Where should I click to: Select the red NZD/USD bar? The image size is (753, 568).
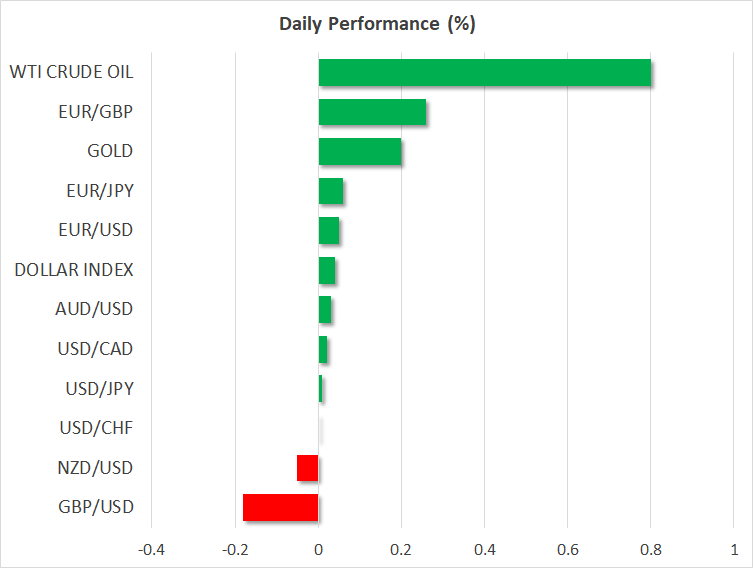[x=308, y=468]
